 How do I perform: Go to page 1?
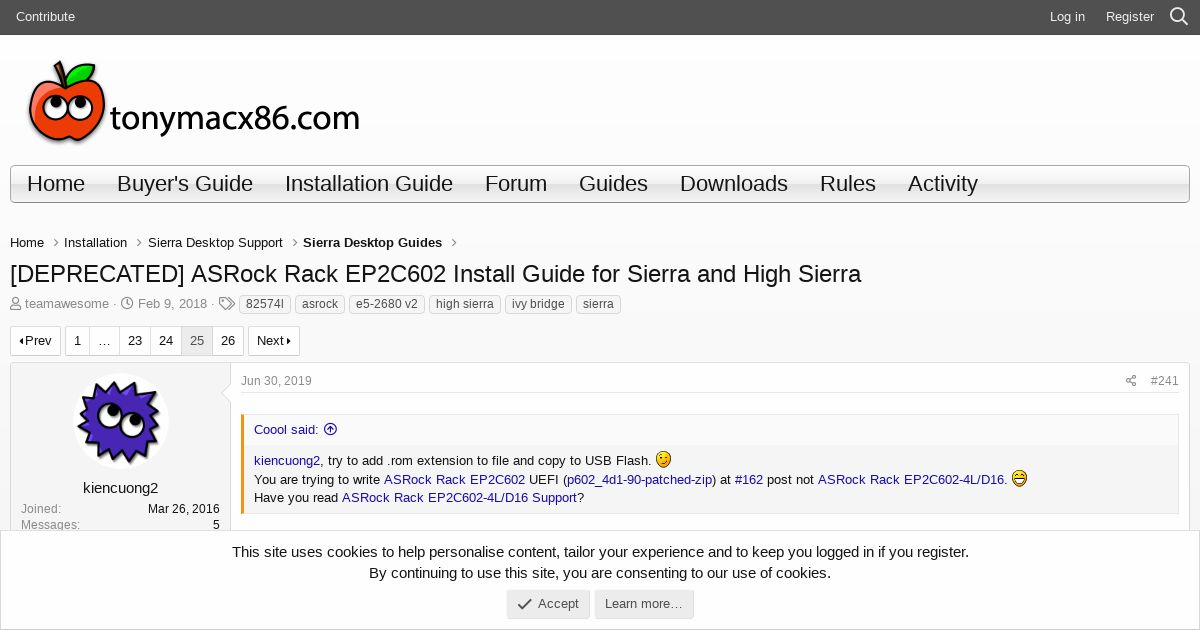[77, 341]
